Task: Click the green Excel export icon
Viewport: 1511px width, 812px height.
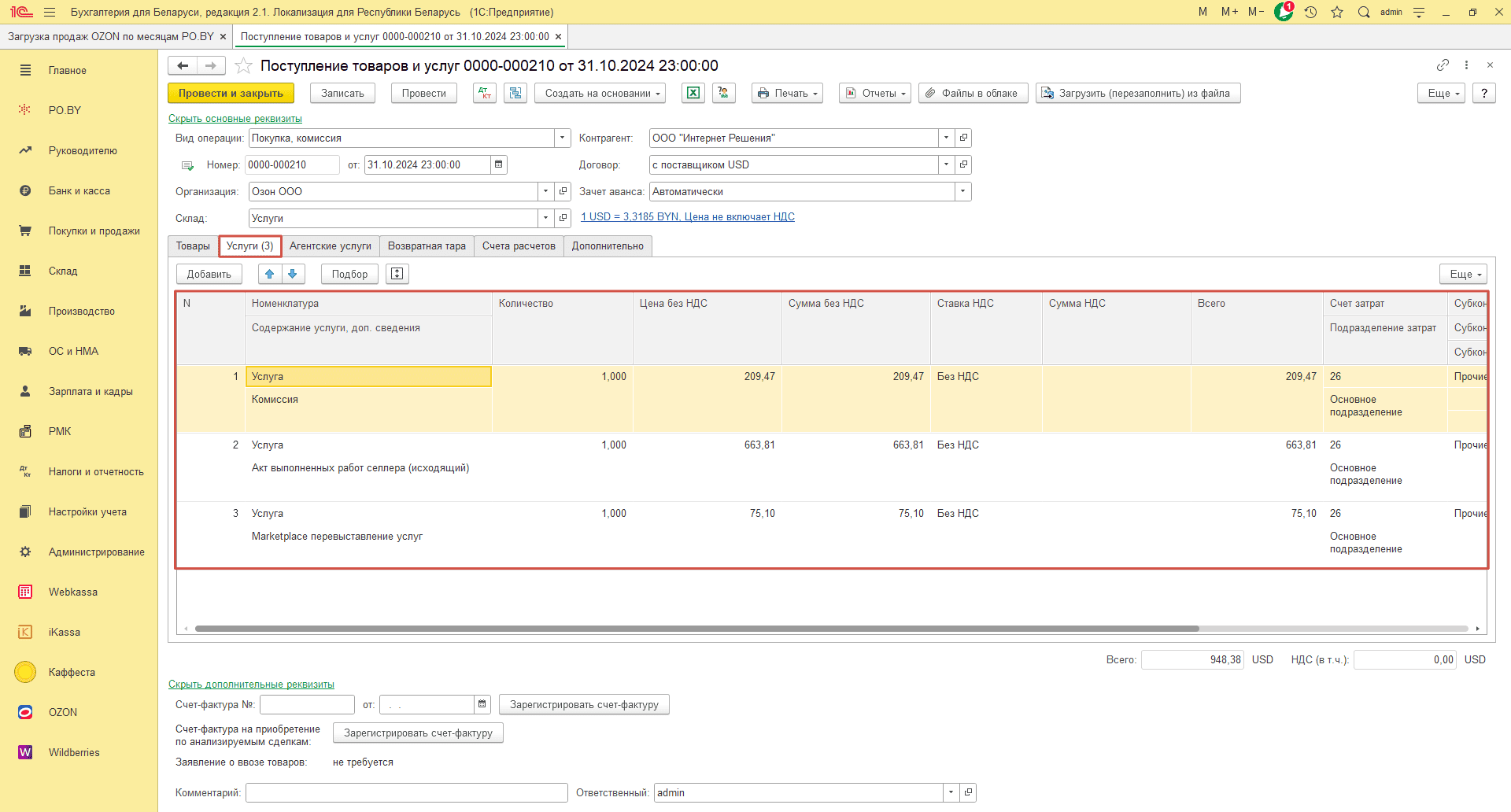Action: pyautogui.click(x=693, y=93)
